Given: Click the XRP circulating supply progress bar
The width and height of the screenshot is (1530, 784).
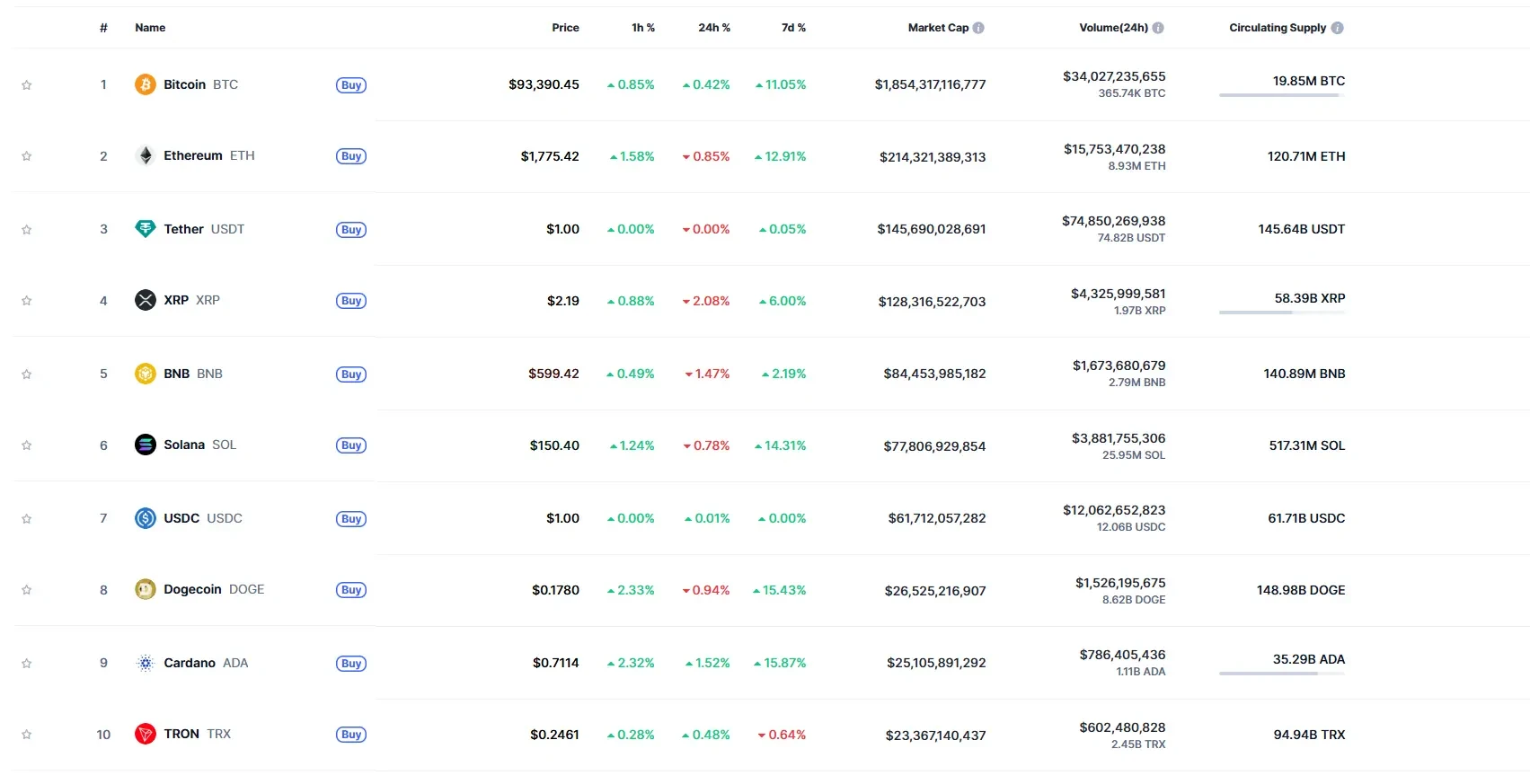Looking at the screenshot, I should click(x=1282, y=313).
